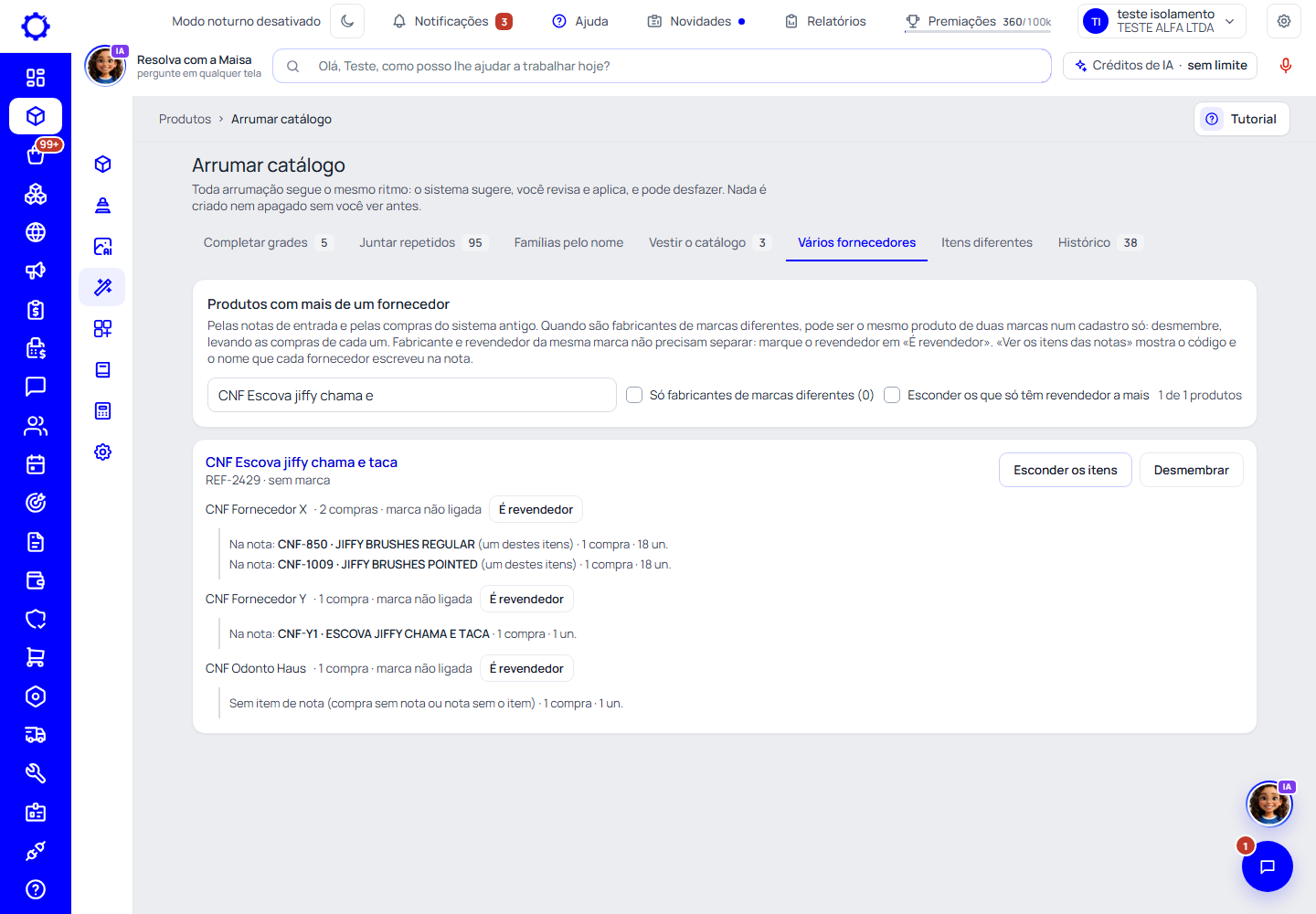Click the magic wand icon in secondary sidebar

pyautogui.click(x=102, y=287)
